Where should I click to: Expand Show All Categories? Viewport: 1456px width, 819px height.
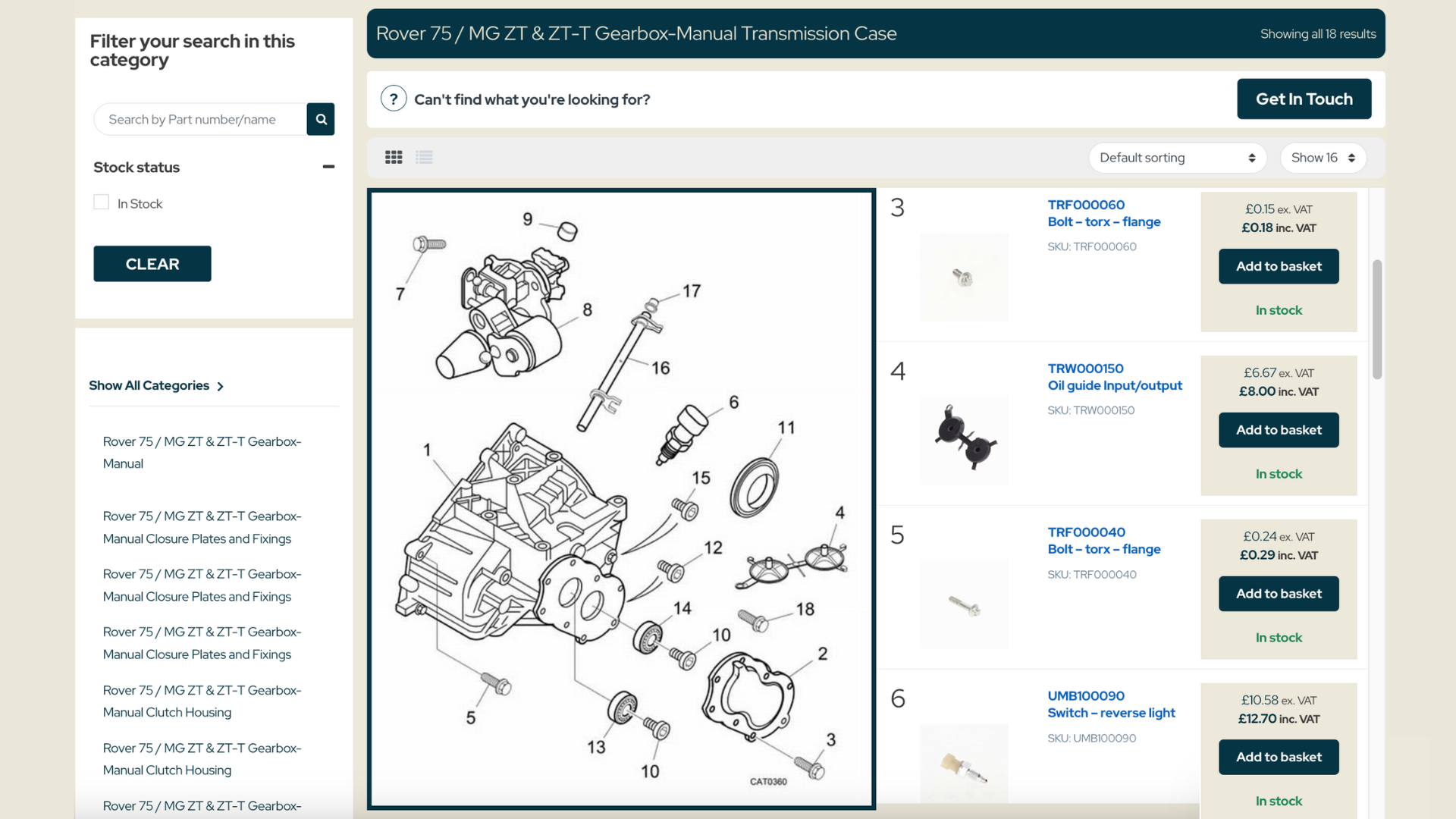(156, 385)
